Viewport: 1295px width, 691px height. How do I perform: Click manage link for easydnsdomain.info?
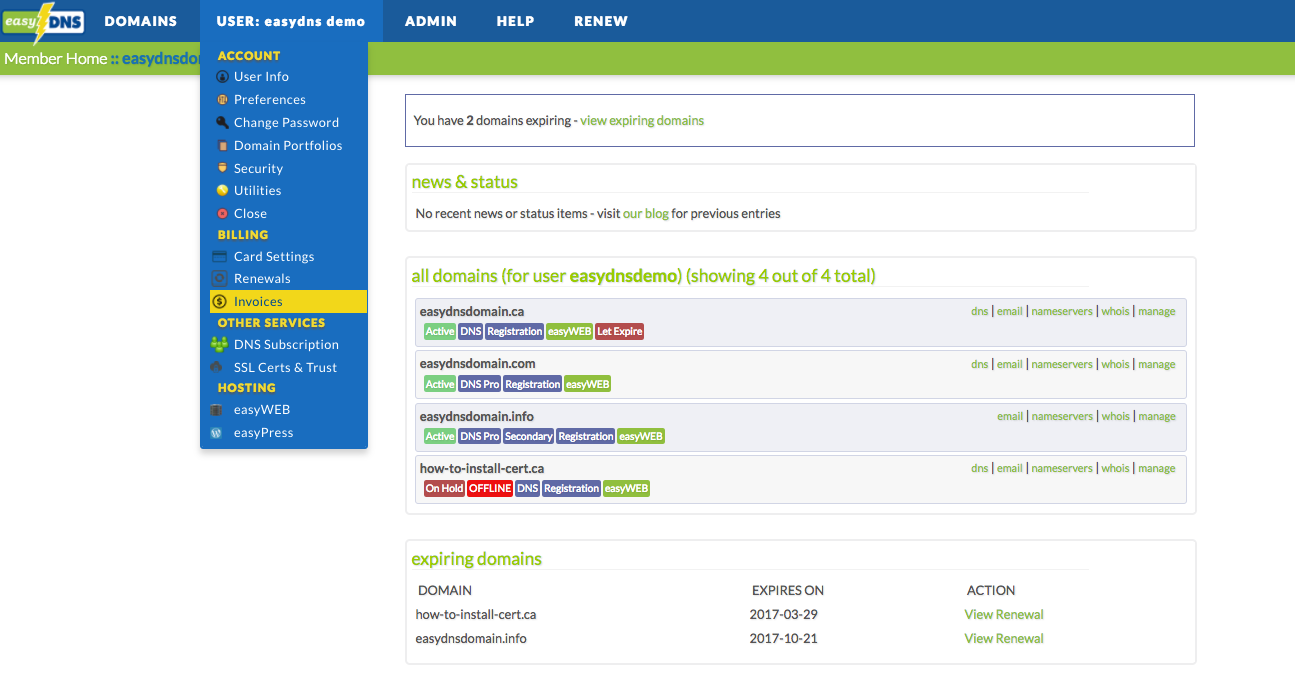click(1157, 417)
